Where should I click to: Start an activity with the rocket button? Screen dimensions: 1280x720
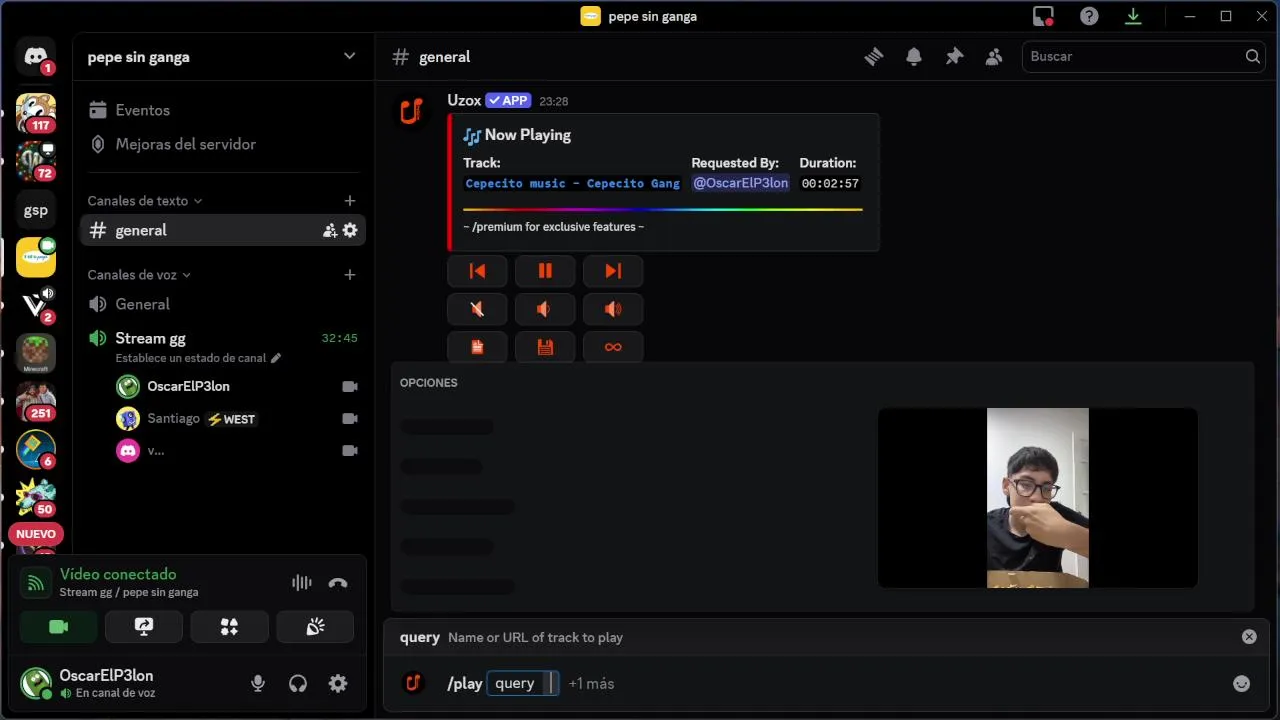click(x=229, y=627)
